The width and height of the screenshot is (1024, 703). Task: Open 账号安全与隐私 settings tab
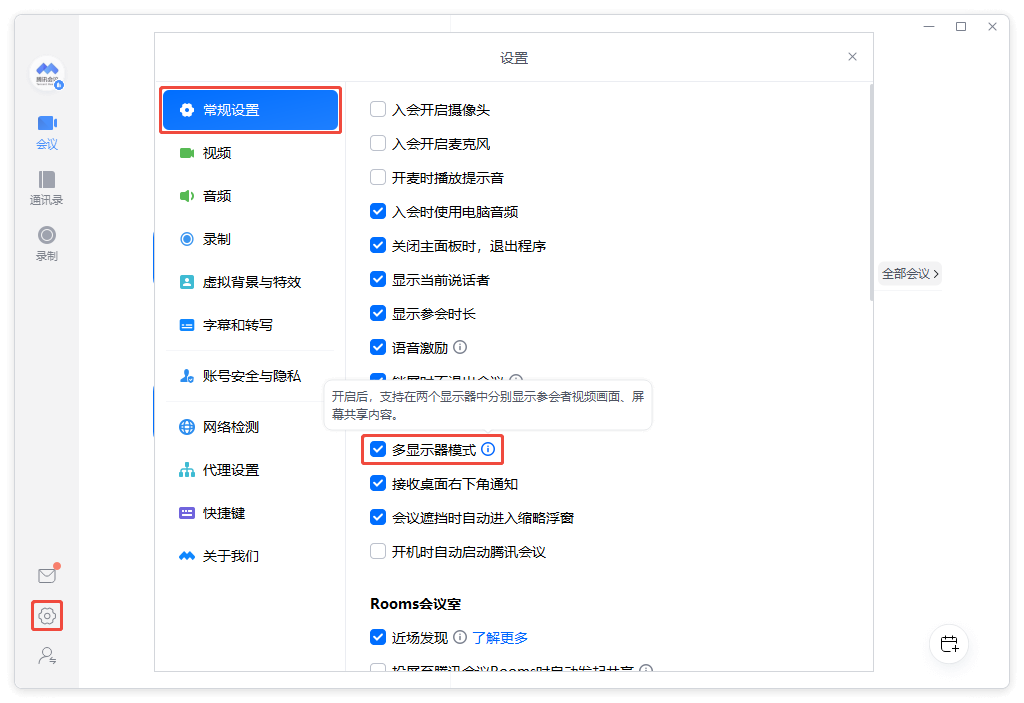251,376
